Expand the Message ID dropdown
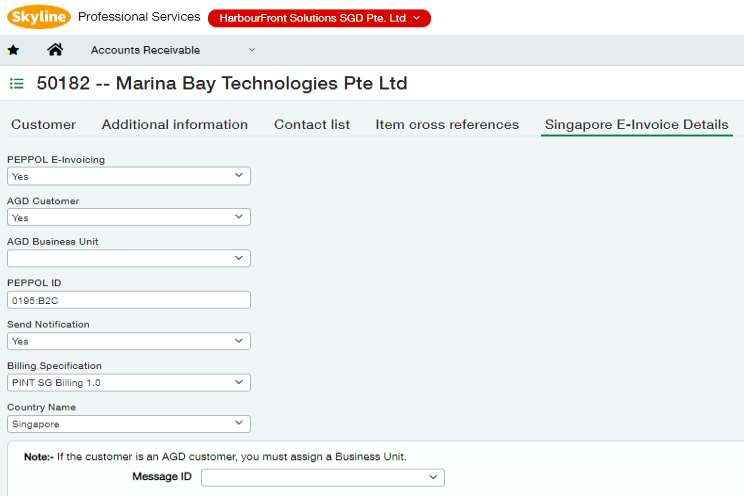Viewport: 744px width, 496px height. coord(322,478)
